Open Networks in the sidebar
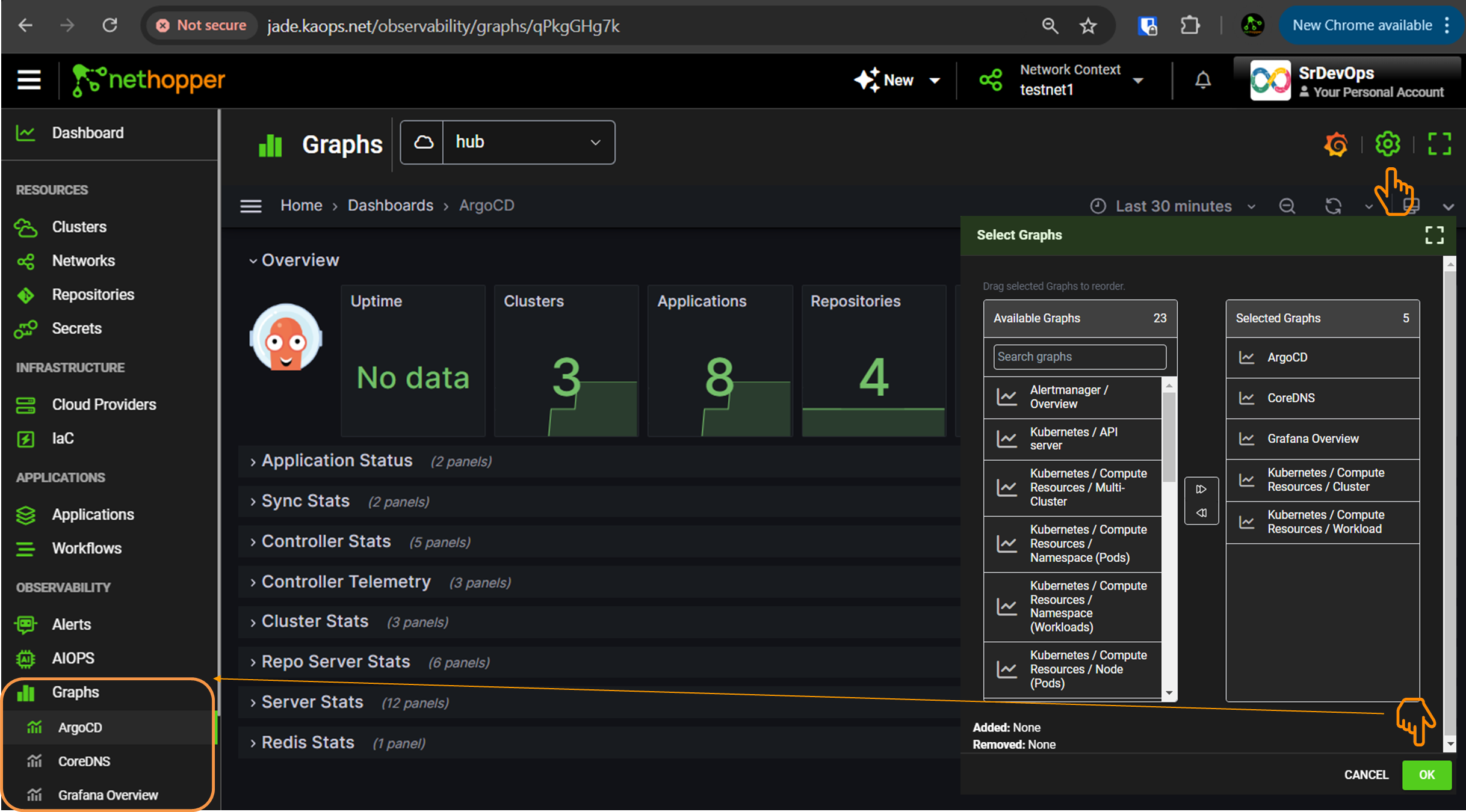Screen dimensions: 1466x812 pos(110,261)
